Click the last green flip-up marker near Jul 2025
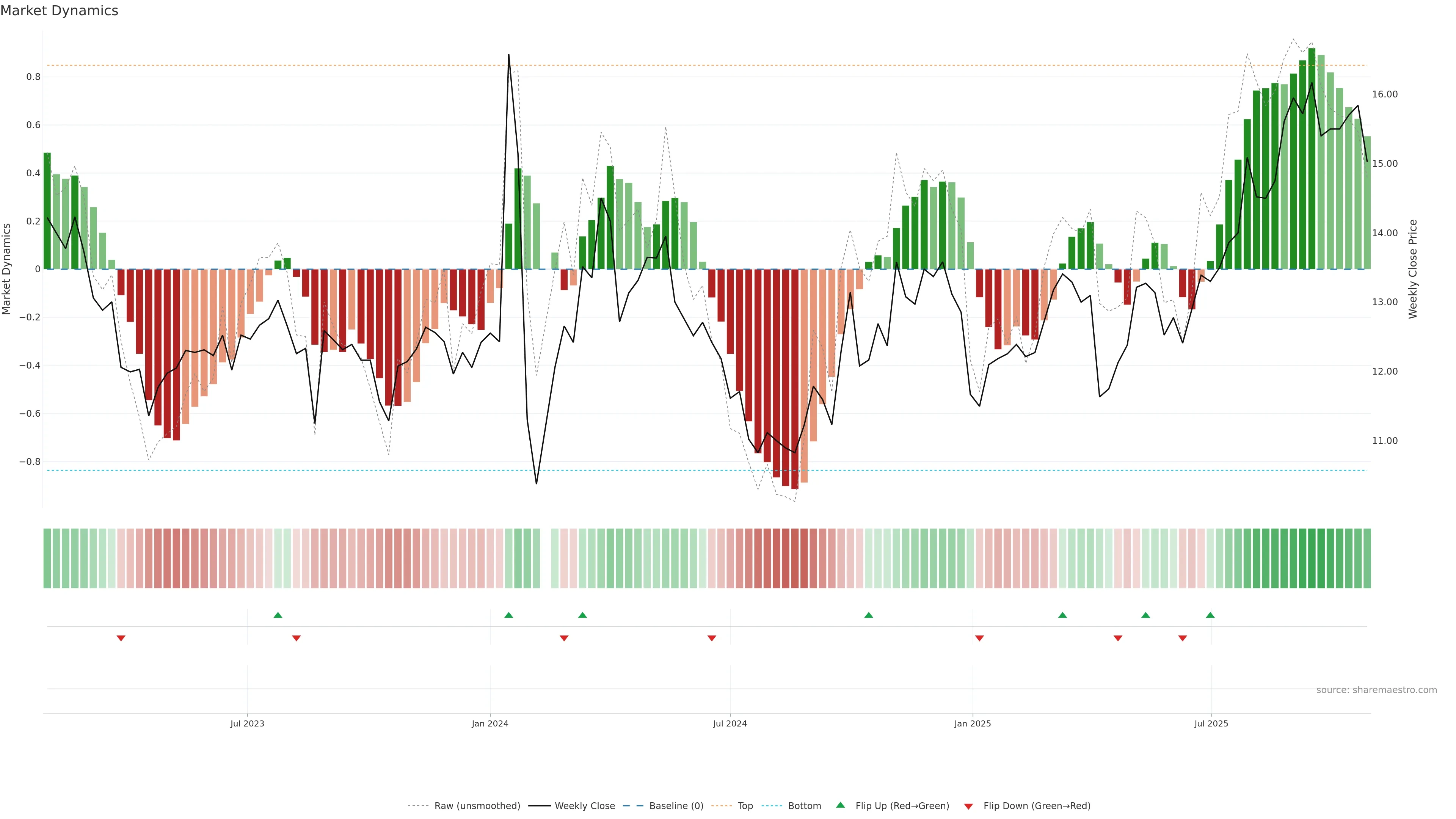This screenshot has width=1456, height=819. pos(1210,615)
